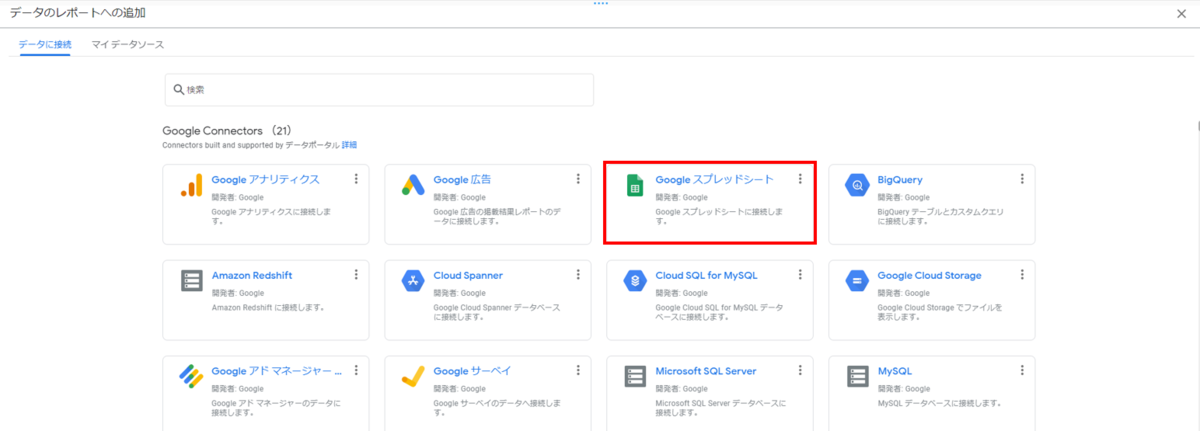Open the 詳細 link
This screenshot has width=1200, height=431.
tap(349, 145)
